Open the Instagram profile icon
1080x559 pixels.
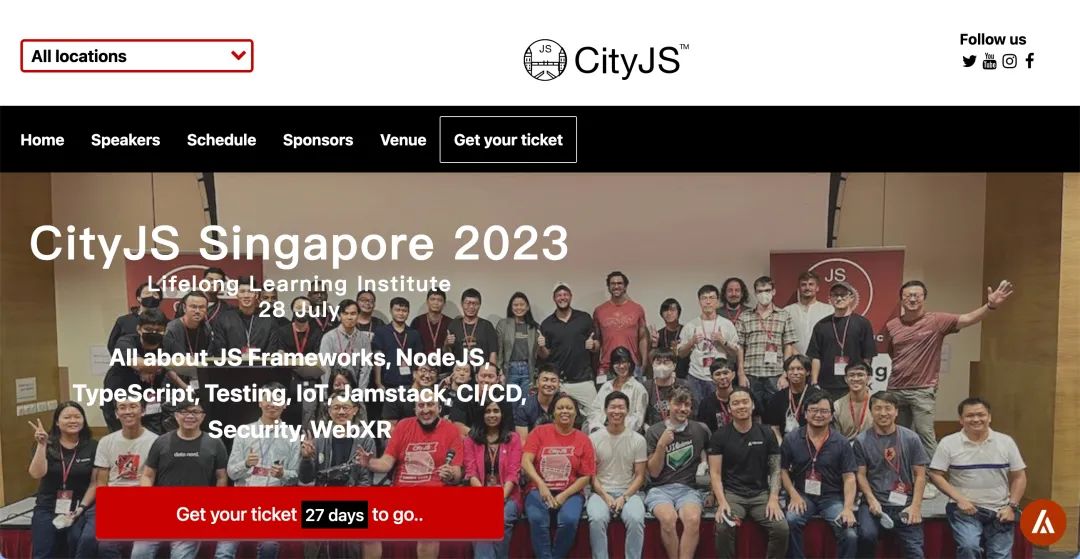pos(1009,61)
